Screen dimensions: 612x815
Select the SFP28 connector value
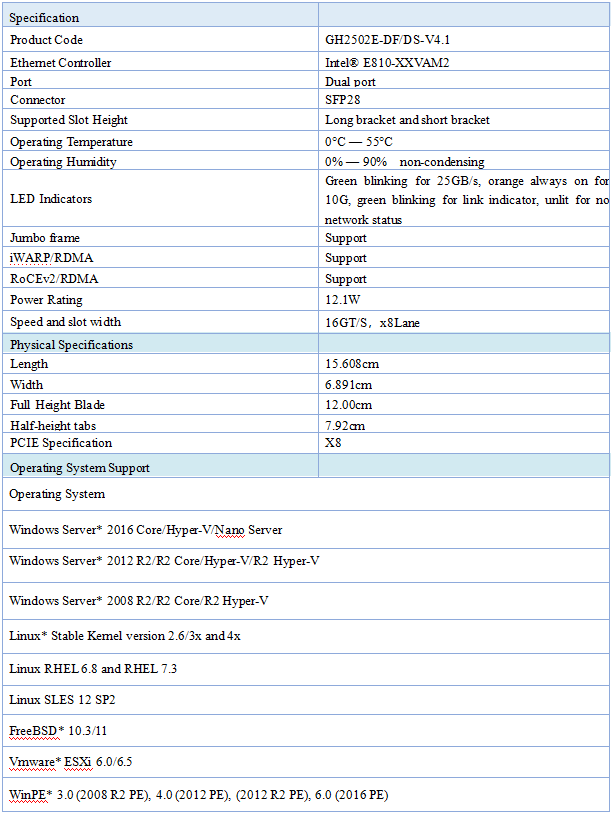point(342,100)
